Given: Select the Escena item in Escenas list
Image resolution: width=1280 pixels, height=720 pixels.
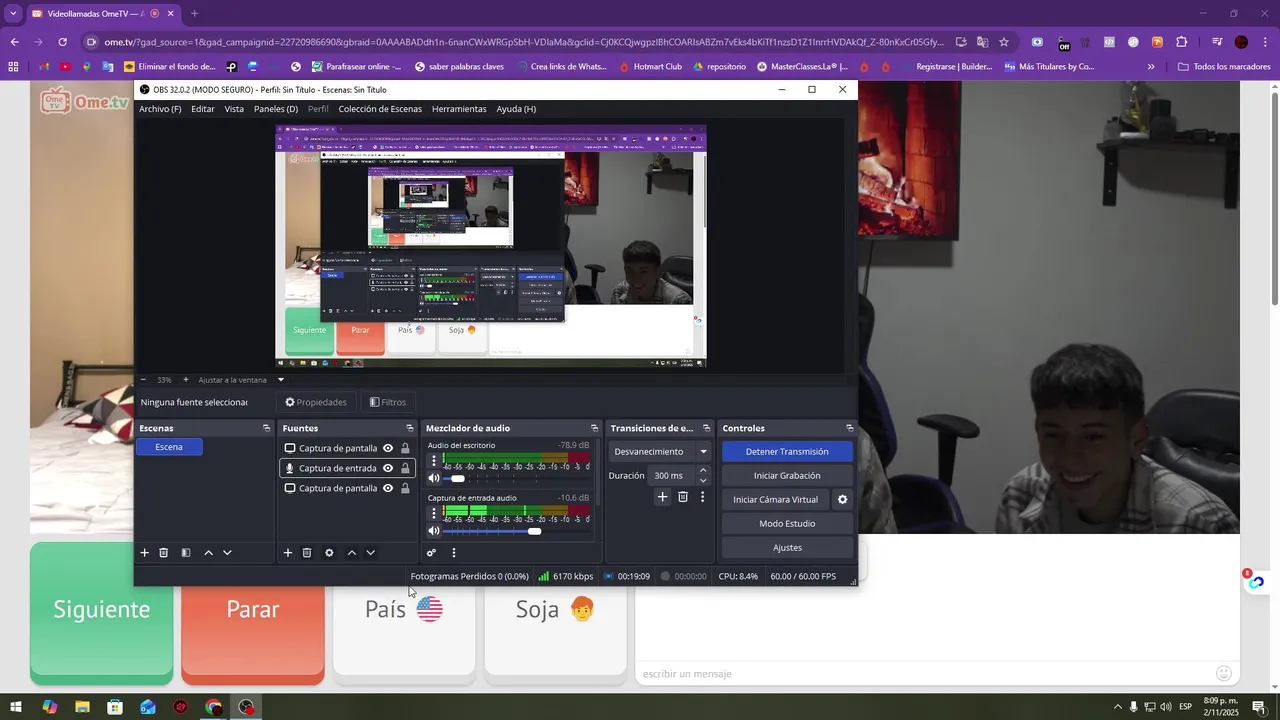Looking at the screenshot, I should (x=169, y=447).
